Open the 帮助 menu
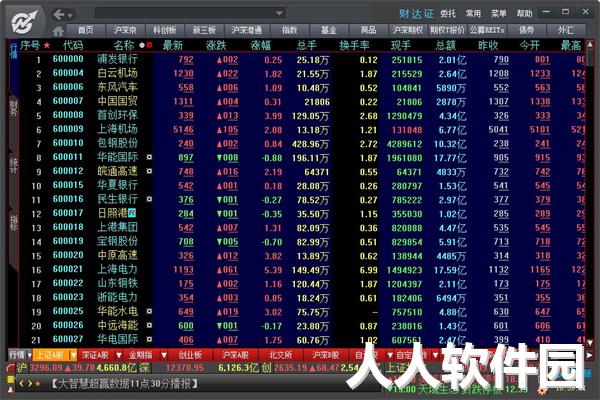The height and width of the screenshot is (400, 600). pyautogui.click(x=524, y=14)
